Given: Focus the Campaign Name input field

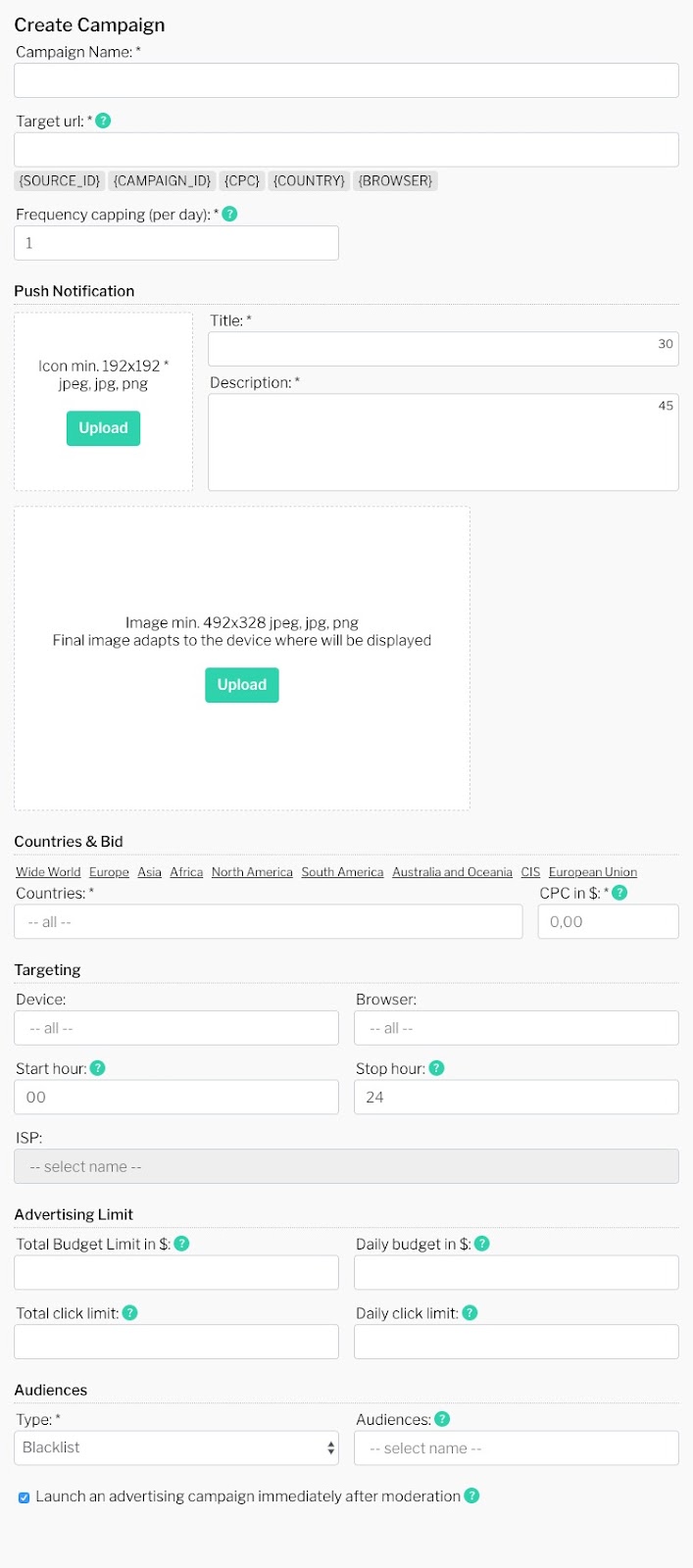Looking at the screenshot, I should (x=346, y=80).
